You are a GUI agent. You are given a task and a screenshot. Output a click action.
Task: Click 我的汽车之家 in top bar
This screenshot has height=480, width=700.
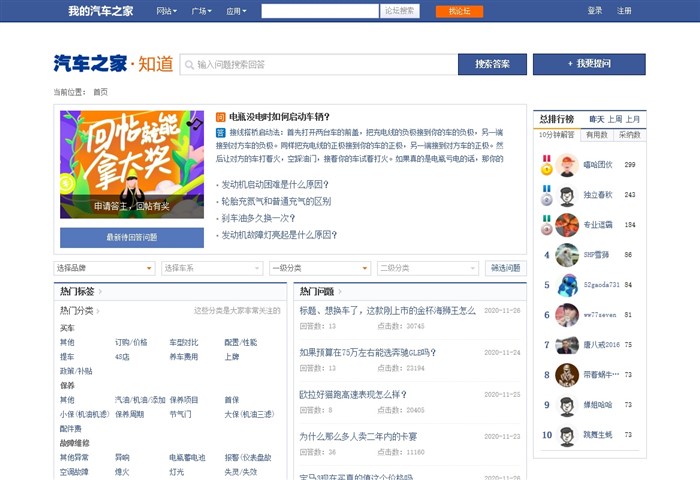pos(100,11)
